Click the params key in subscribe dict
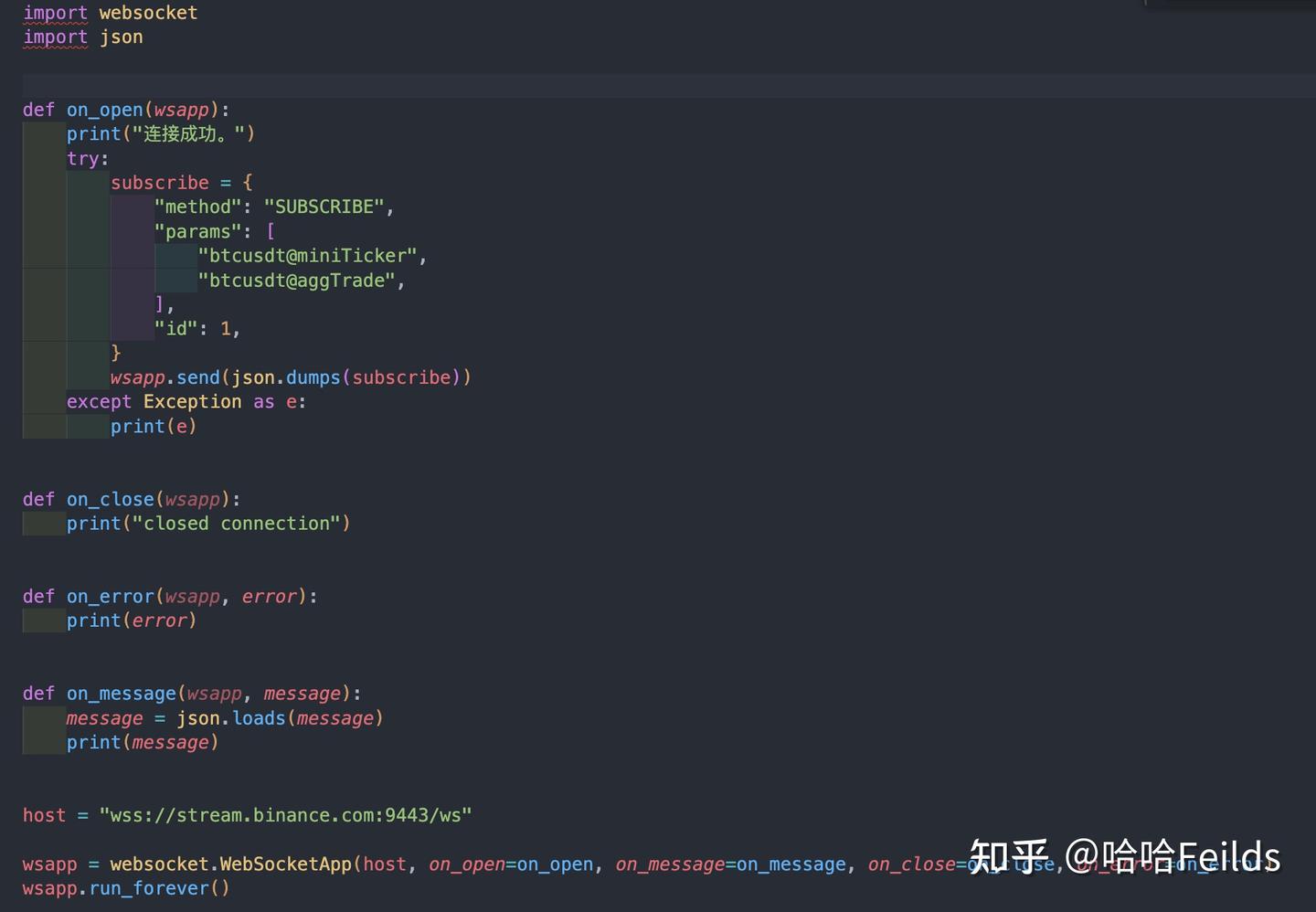This screenshot has height=912, width=1316. 195,231
